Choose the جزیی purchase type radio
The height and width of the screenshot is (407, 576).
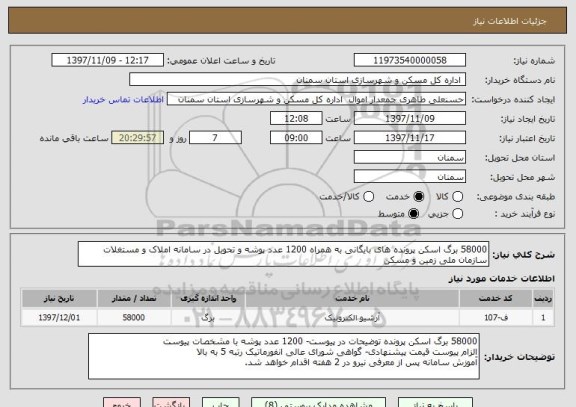tap(457, 214)
